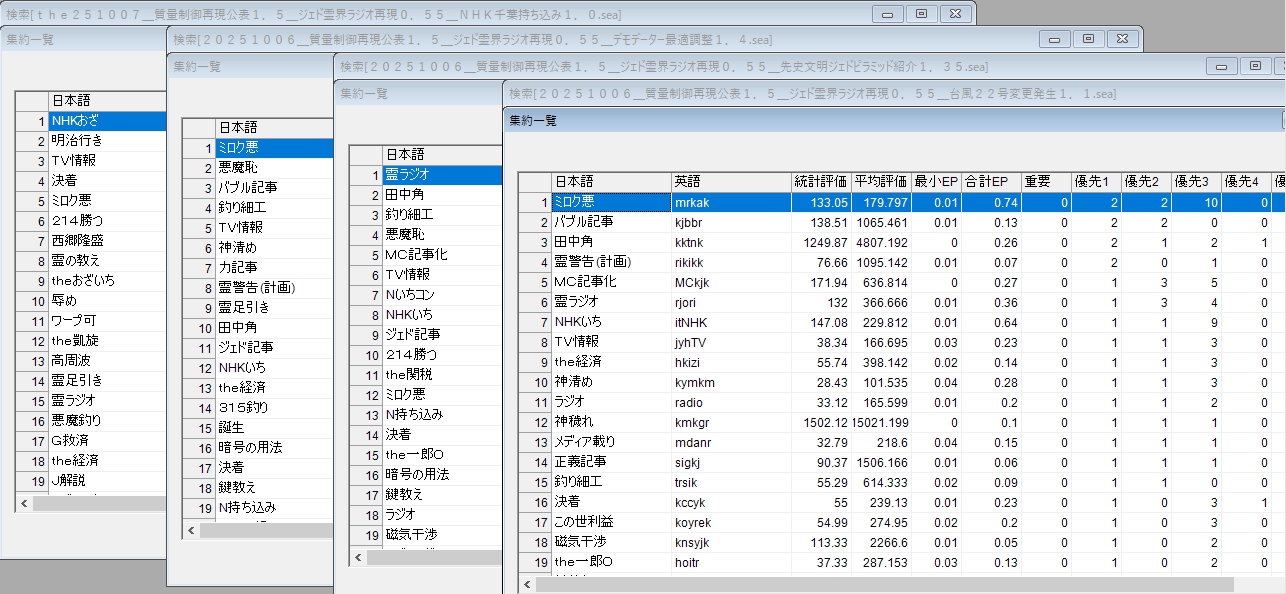Close the デモデーター最適調整 search window
This screenshot has height=594, width=1286.
pos(1122,39)
